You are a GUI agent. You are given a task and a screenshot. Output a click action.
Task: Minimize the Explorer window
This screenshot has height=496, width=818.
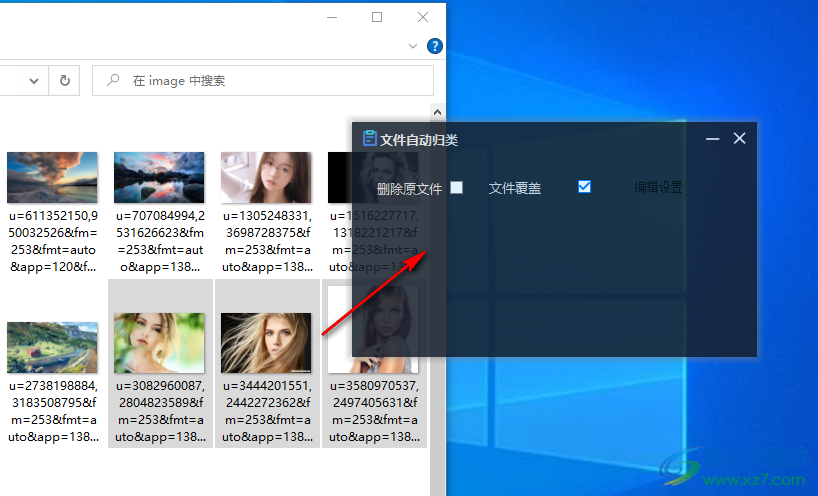click(332, 17)
